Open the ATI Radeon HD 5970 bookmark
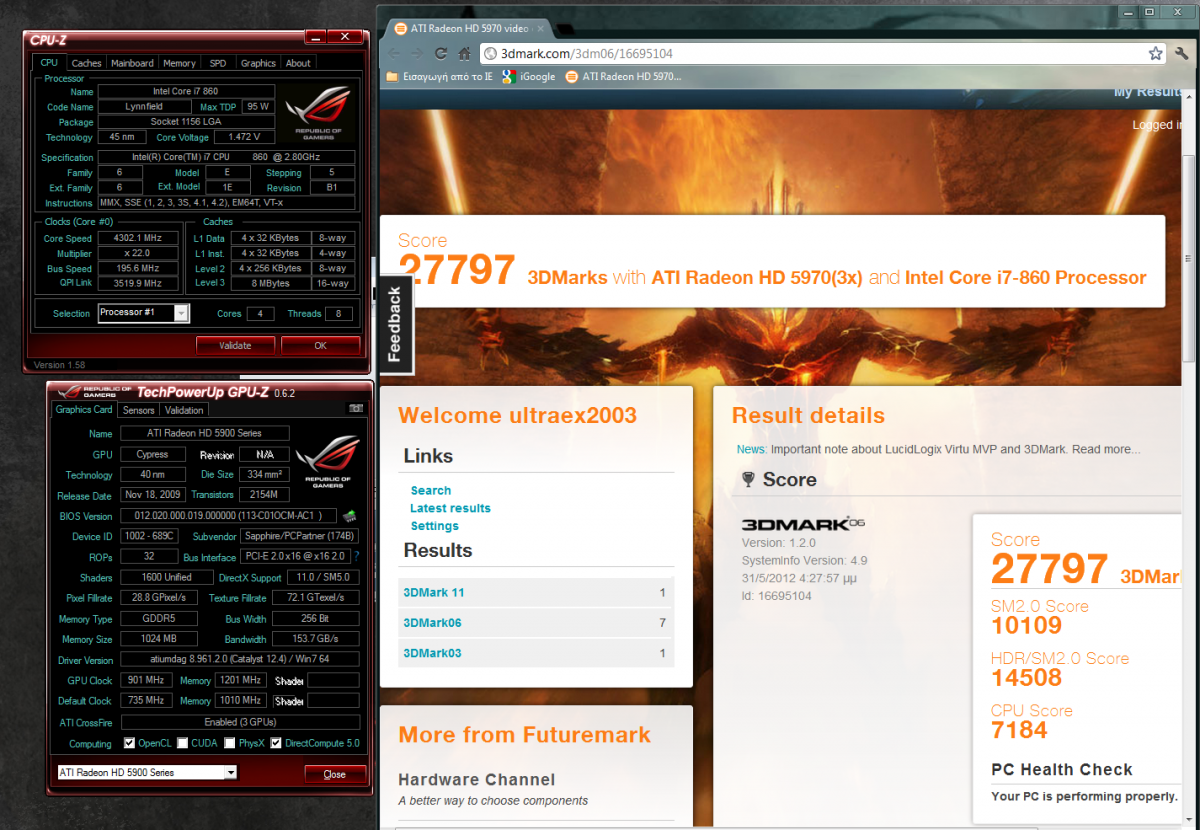The image size is (1200, 830). click(x=623, y=76)
